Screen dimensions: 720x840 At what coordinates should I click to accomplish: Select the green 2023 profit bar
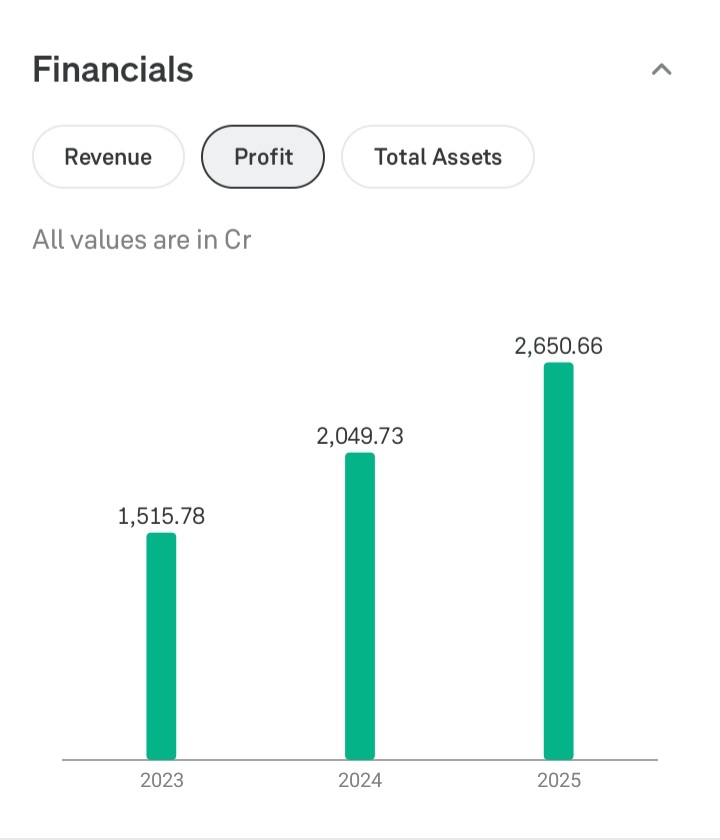point(161,646)
